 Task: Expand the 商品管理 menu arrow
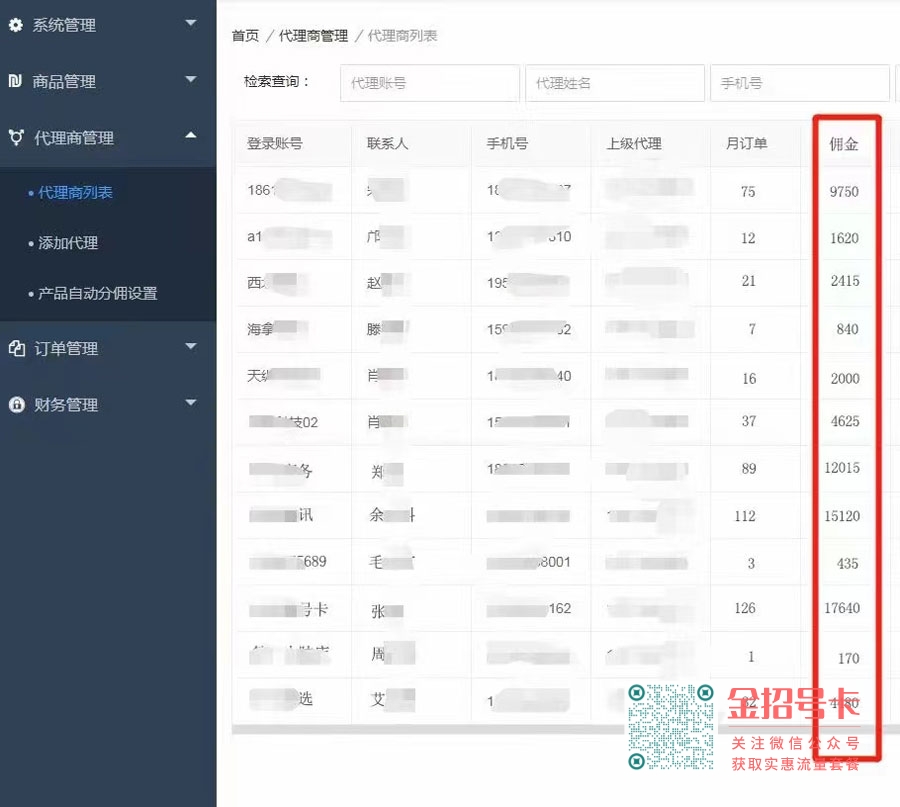click(191, 79)
